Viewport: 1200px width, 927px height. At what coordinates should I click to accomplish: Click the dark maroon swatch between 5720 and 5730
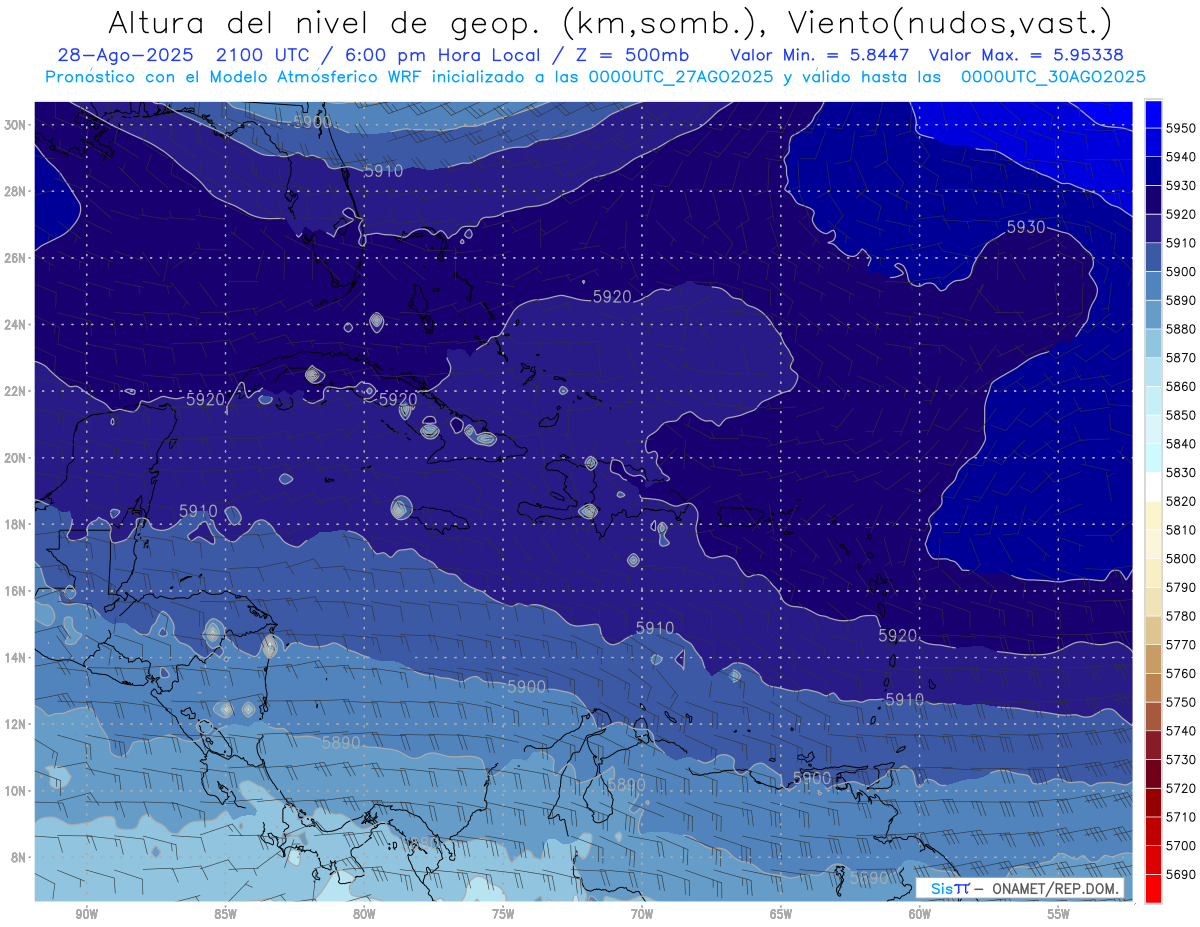click(x=1153, y=774)
